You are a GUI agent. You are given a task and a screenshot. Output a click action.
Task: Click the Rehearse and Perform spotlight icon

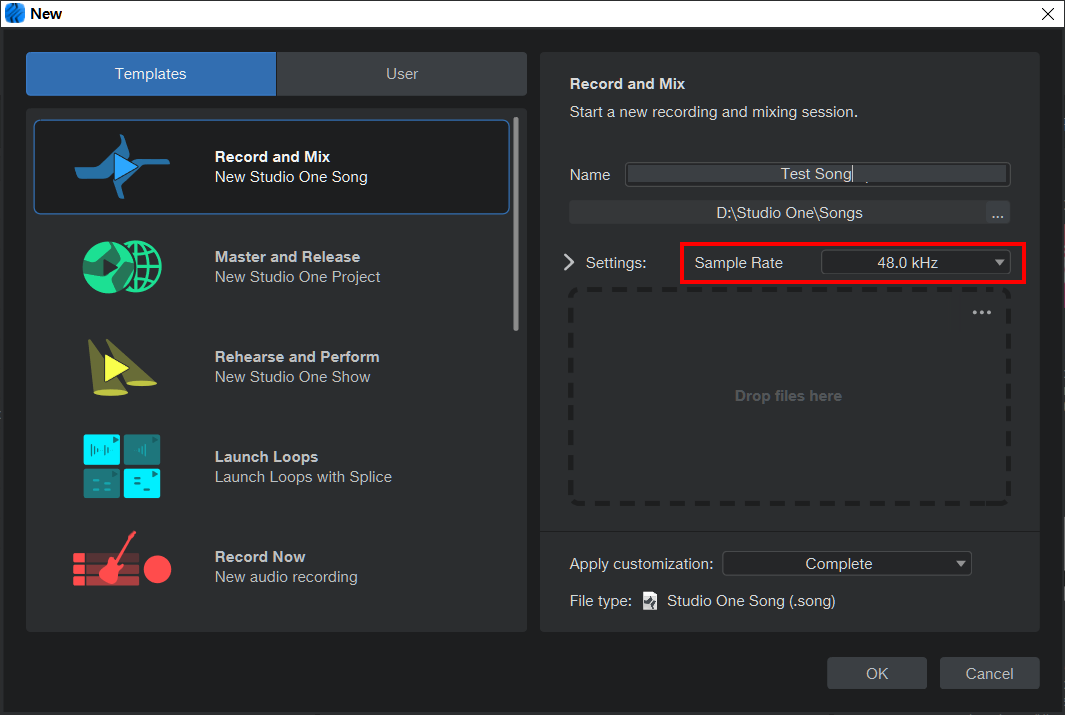click(122, 367)
